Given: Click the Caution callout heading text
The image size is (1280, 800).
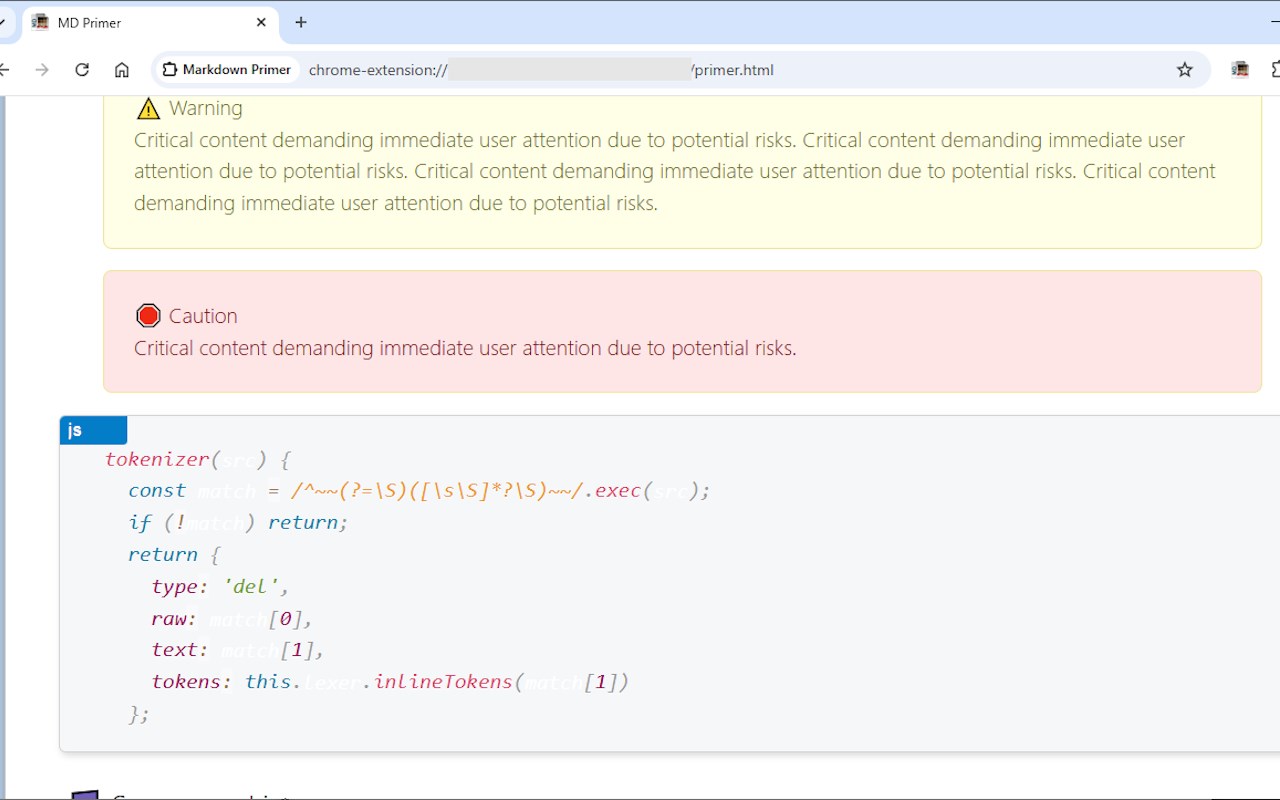Looking at the screenshot, I should [x=203, y=316].
